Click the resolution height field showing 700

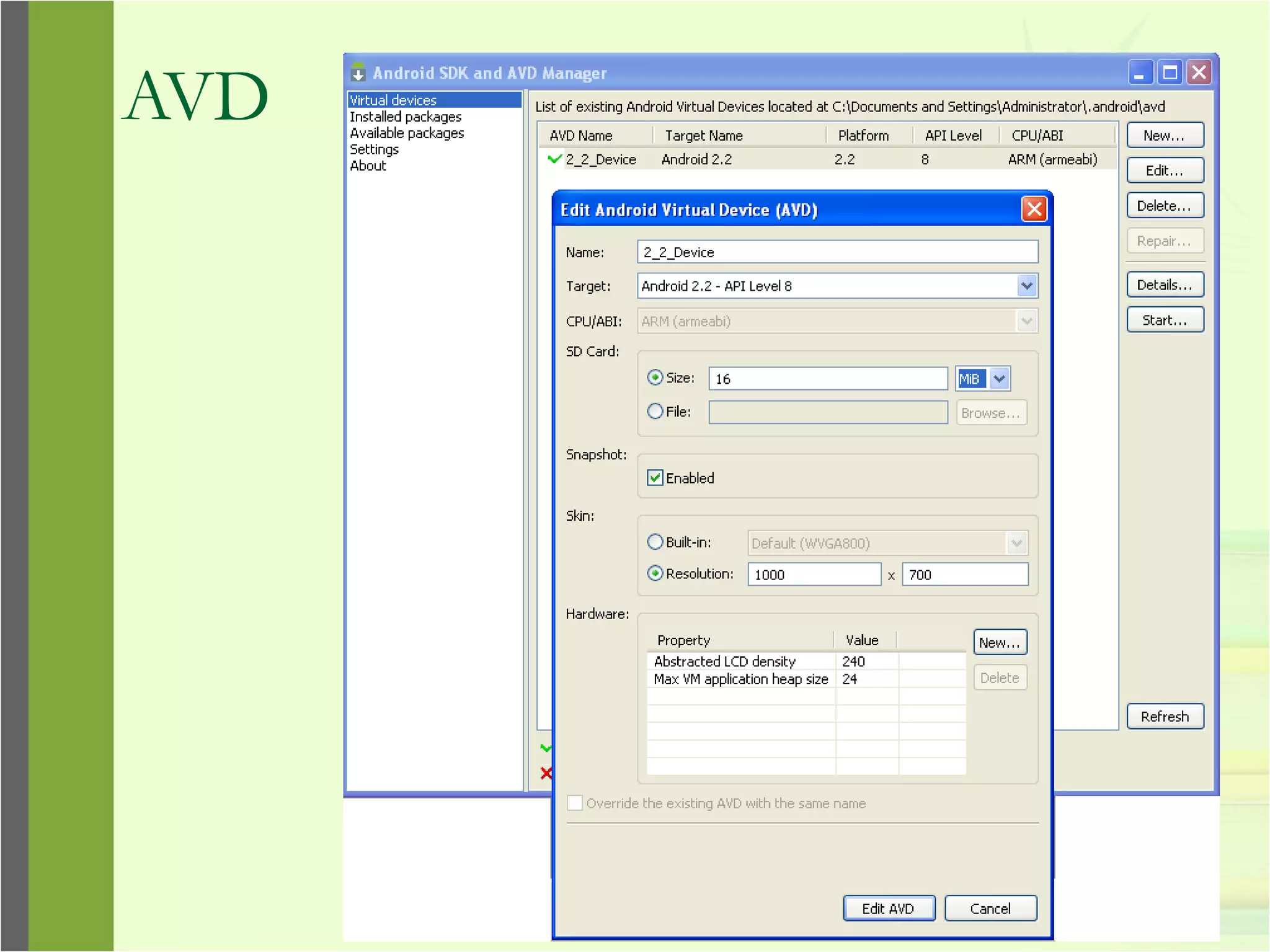point(965,574)
